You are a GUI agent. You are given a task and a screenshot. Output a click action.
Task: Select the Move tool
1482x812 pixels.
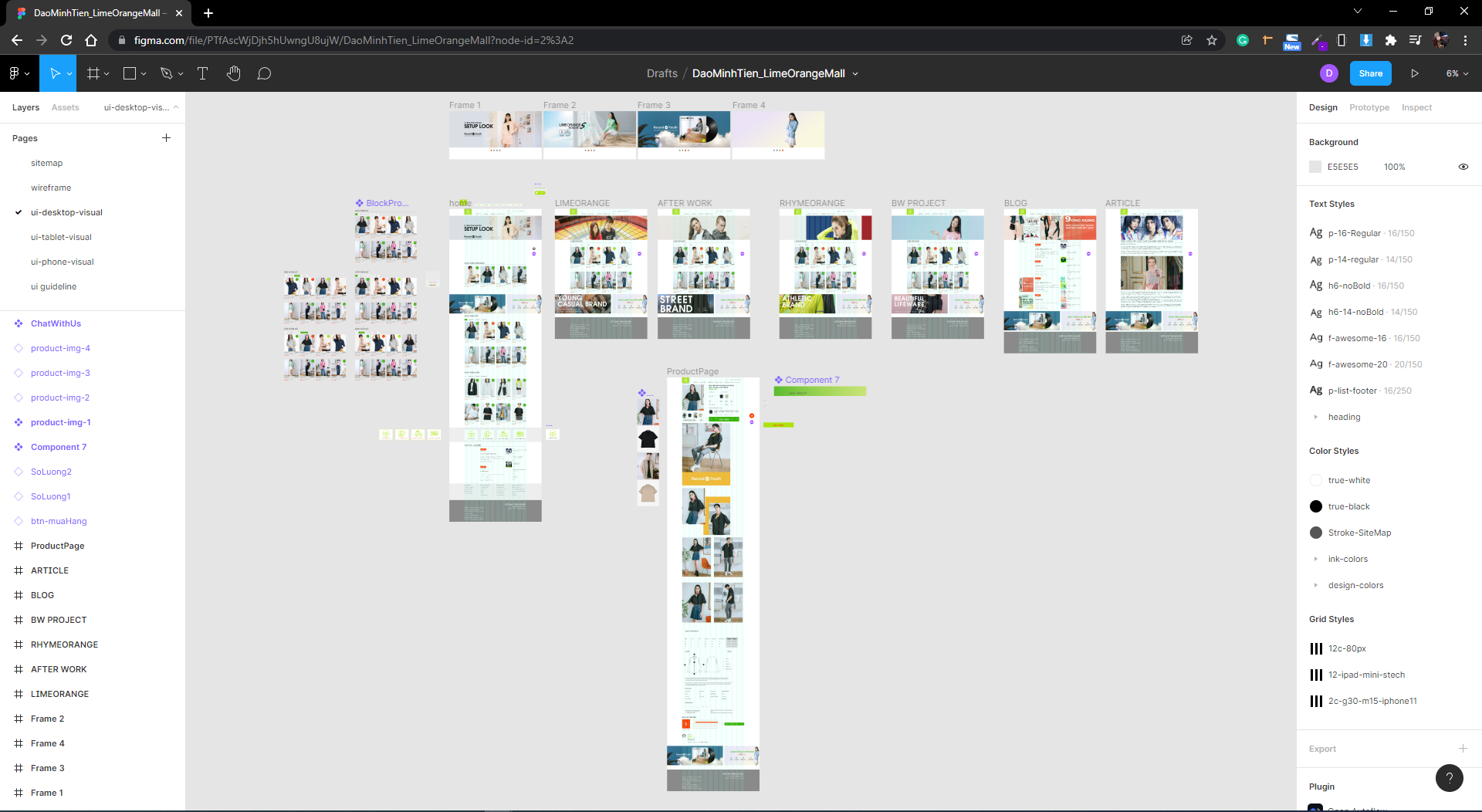(54, 73)
